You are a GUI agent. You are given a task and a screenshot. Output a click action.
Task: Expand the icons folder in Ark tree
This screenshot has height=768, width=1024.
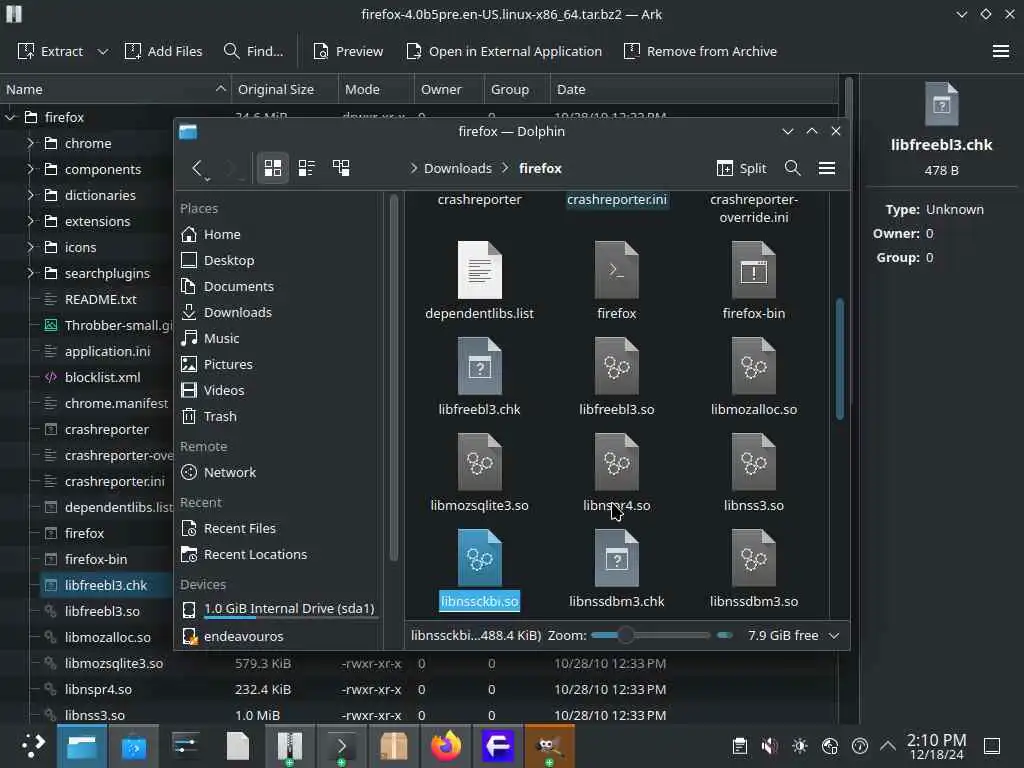tap(30, 248)
